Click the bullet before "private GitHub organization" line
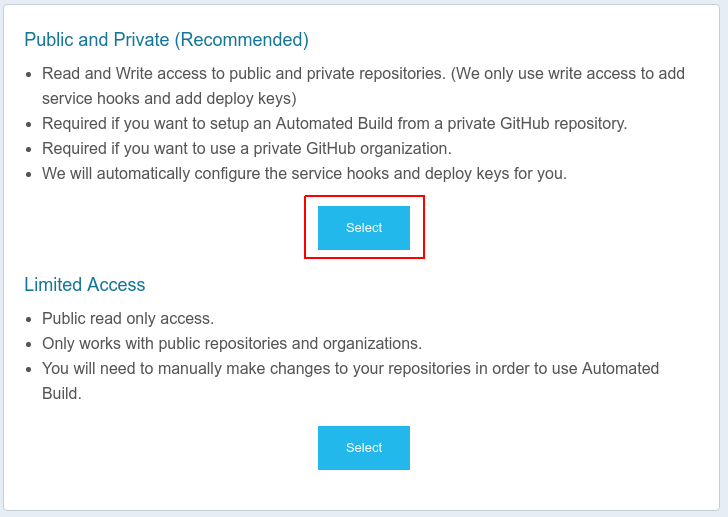728x517 pixels. point(31,149)
